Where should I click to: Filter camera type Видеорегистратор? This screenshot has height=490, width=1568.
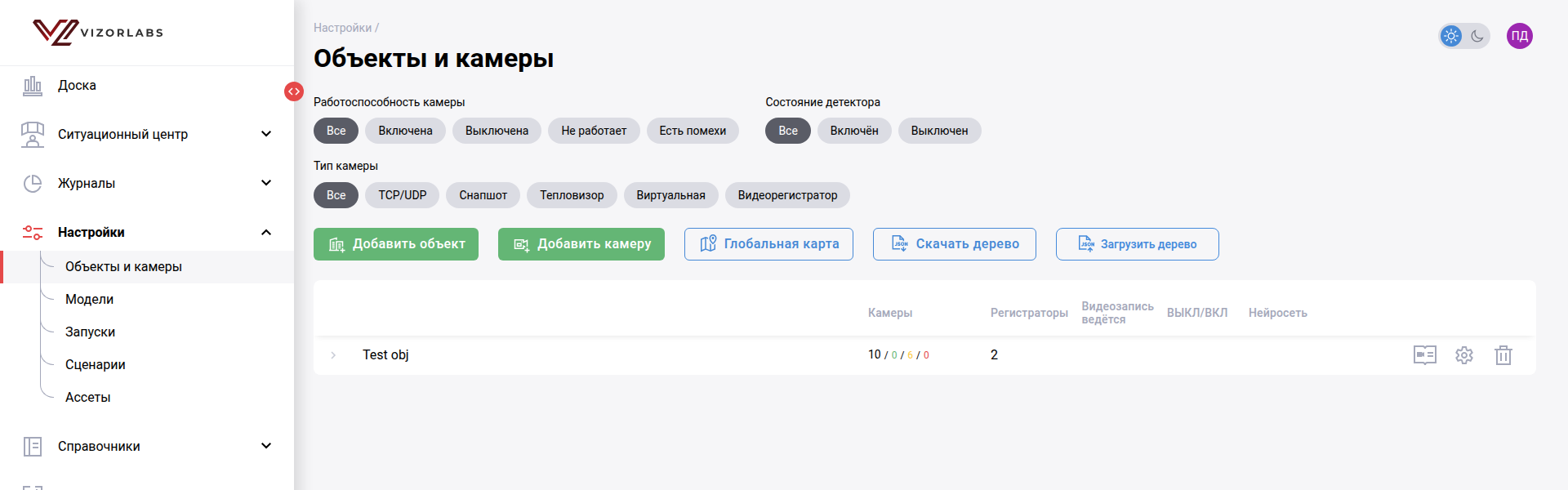tap(787, 195)
